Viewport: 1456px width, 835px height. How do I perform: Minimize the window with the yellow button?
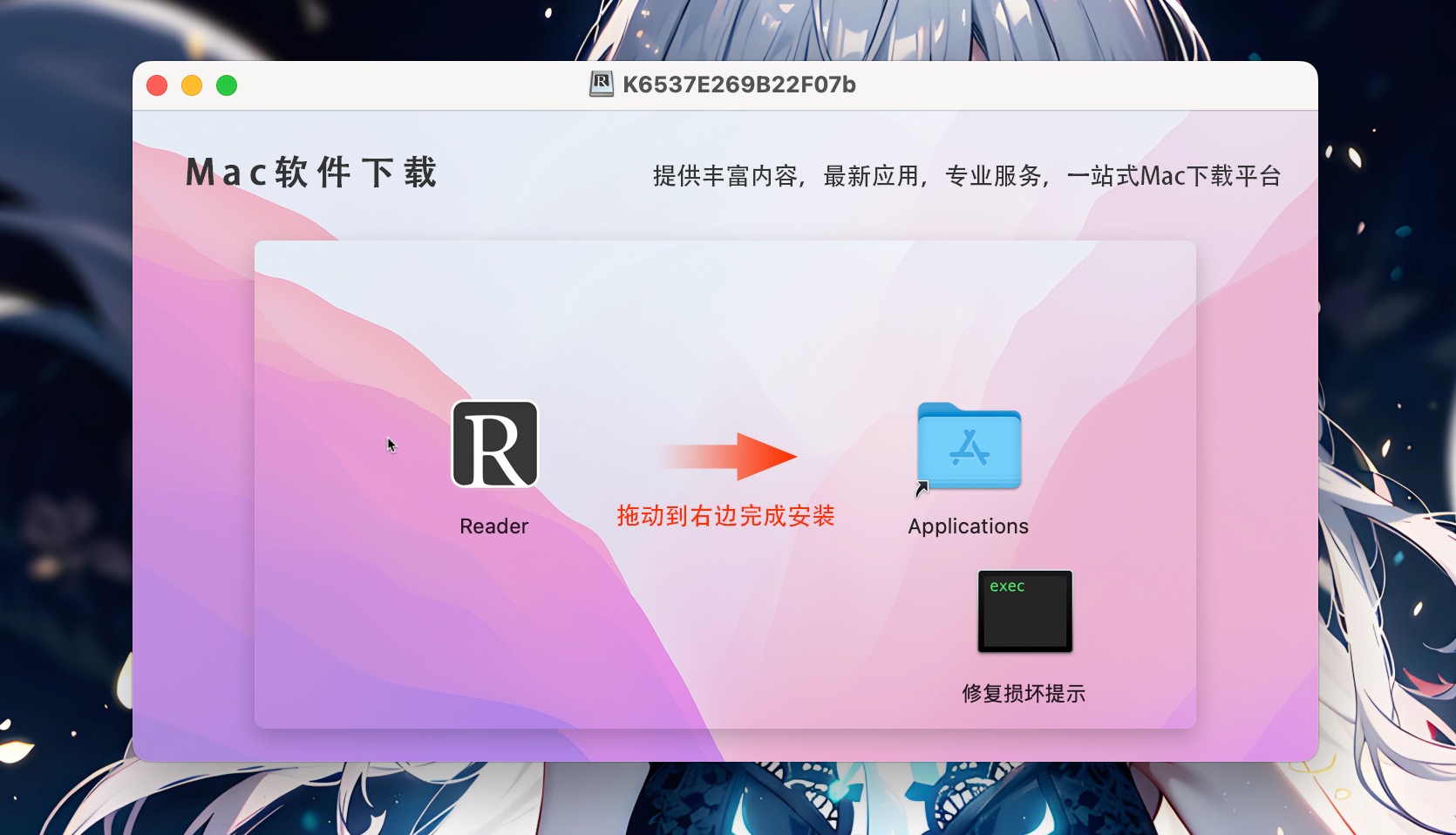[192, 85]
